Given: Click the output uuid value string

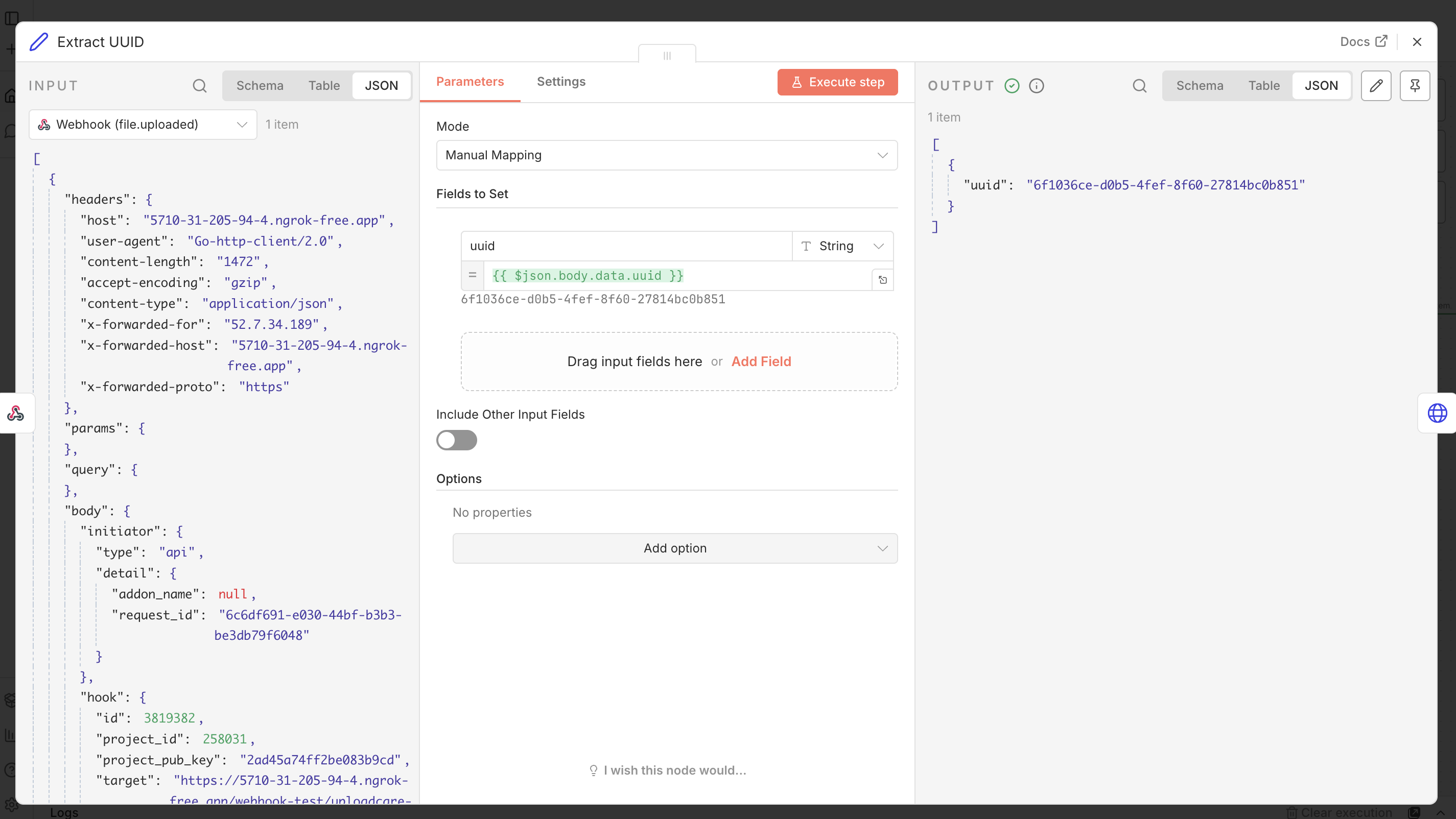Looking at the screenshot, I should [1165, 185].
